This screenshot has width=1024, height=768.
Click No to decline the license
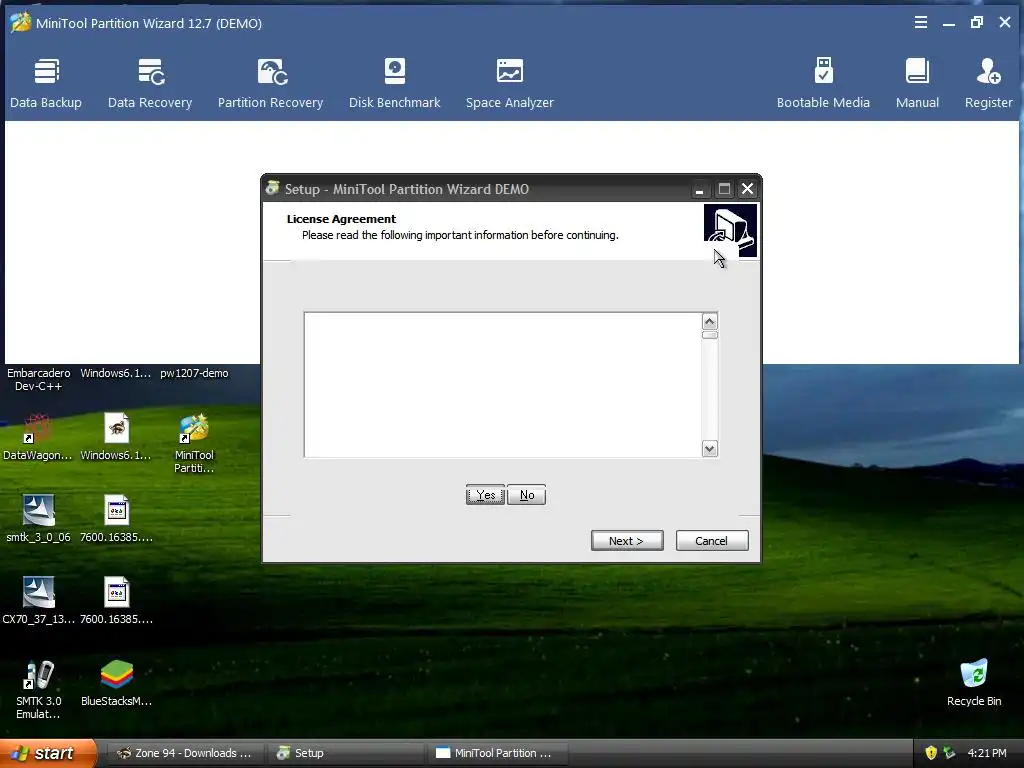point(526,495)
